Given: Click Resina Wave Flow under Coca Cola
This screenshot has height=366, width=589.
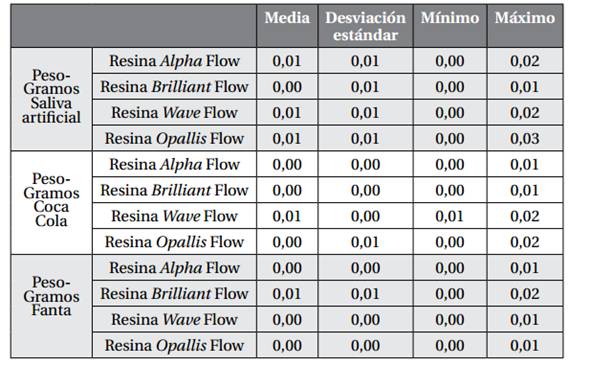Looking at the screenshot, I should pyautogui.click(x=174, y=216).
